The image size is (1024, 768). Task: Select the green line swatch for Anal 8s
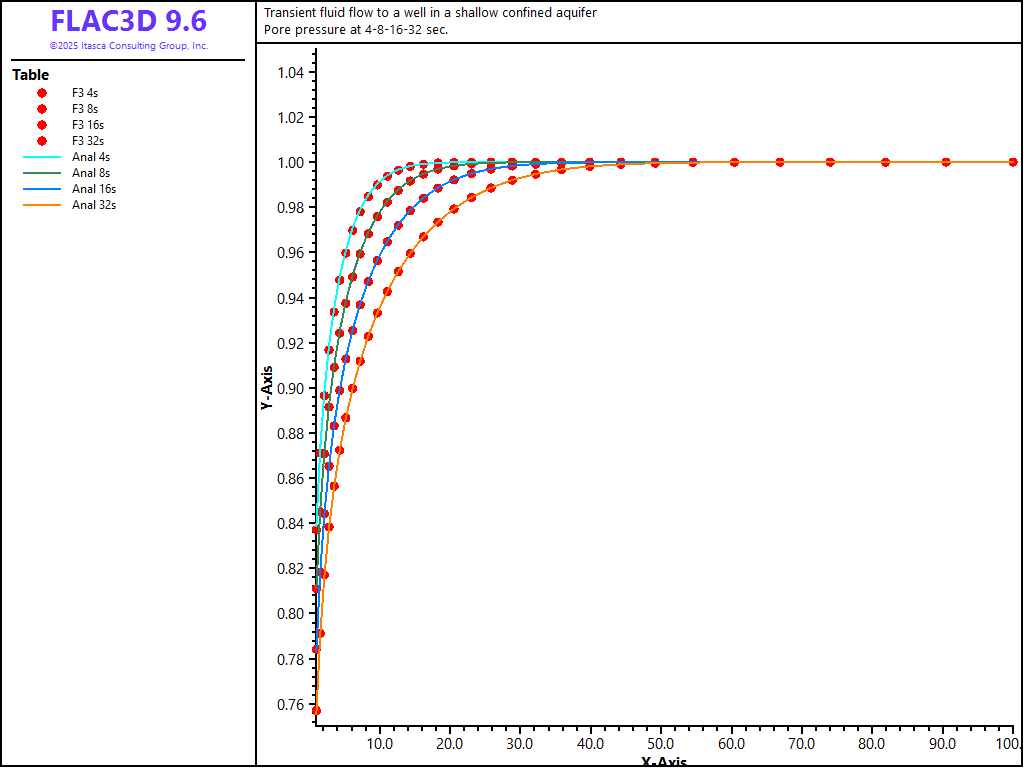coord(42,173)
